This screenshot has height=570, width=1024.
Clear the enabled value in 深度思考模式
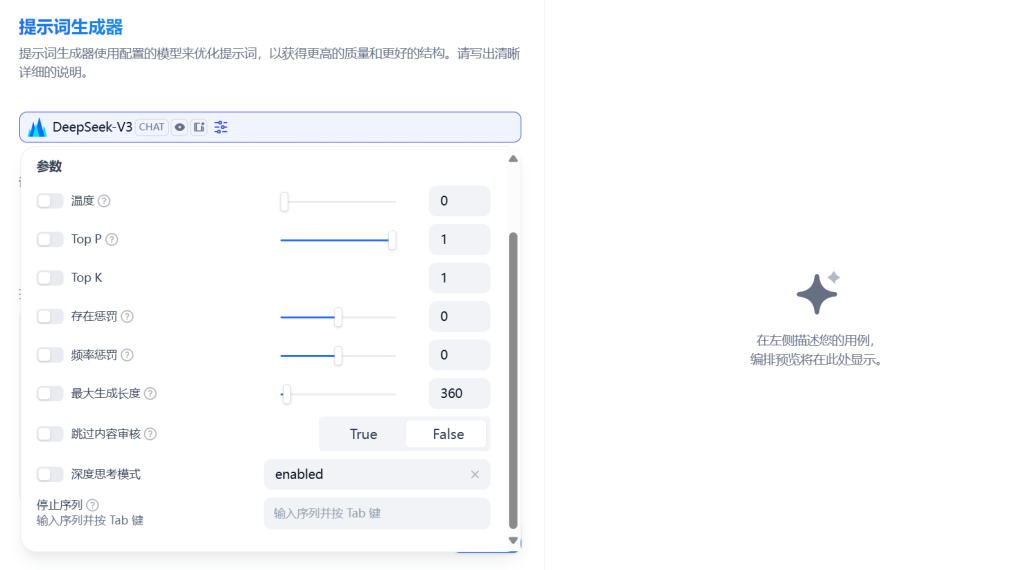(x=475, y=474)
